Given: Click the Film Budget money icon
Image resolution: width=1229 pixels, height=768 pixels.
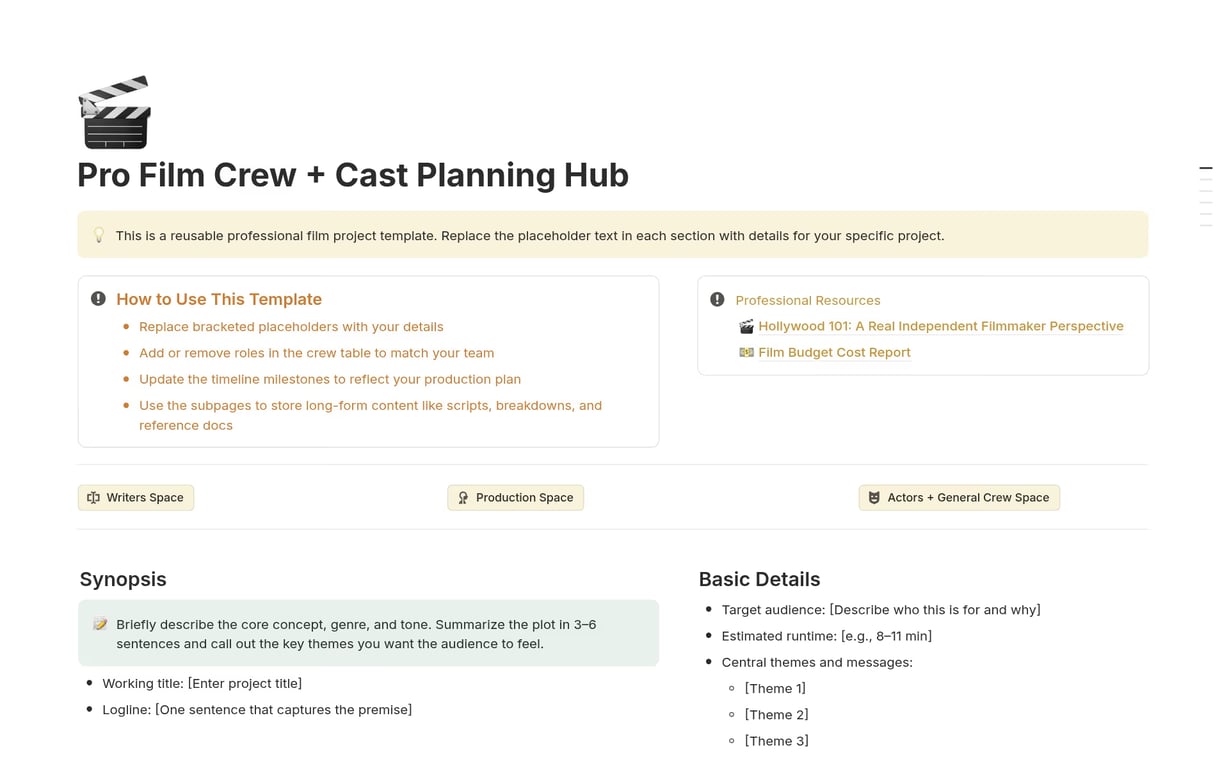Looking at the screenshot, I should (x=746, y=352).
